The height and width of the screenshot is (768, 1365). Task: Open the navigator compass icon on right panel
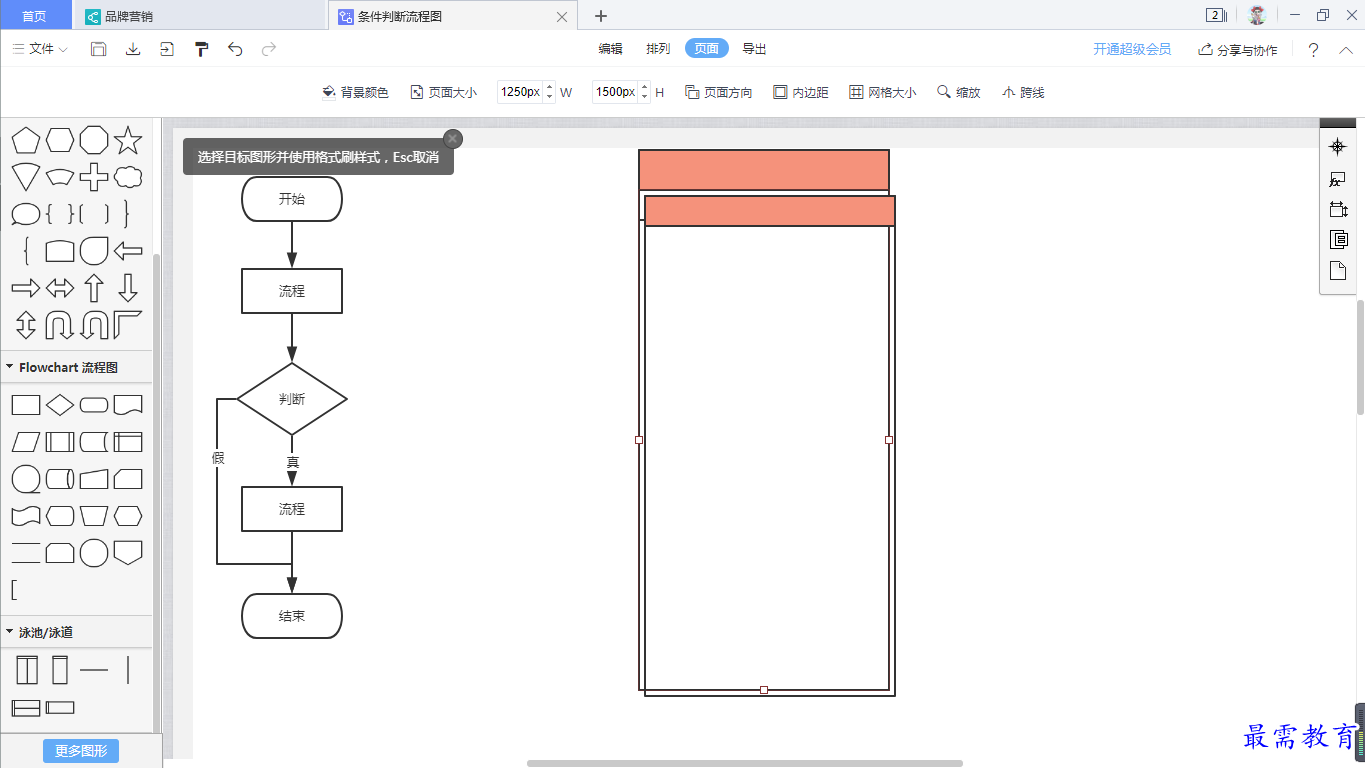(1337, 147)
